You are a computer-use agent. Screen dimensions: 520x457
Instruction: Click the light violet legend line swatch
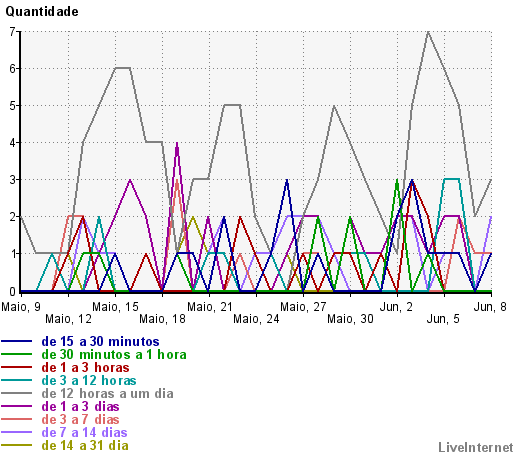pos(17,433)
